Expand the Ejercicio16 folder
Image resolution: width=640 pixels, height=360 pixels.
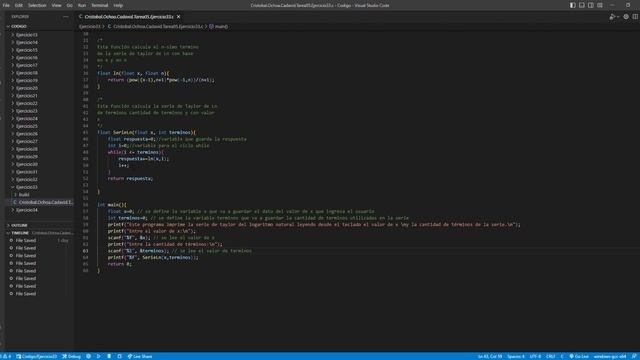click(40, 58)
